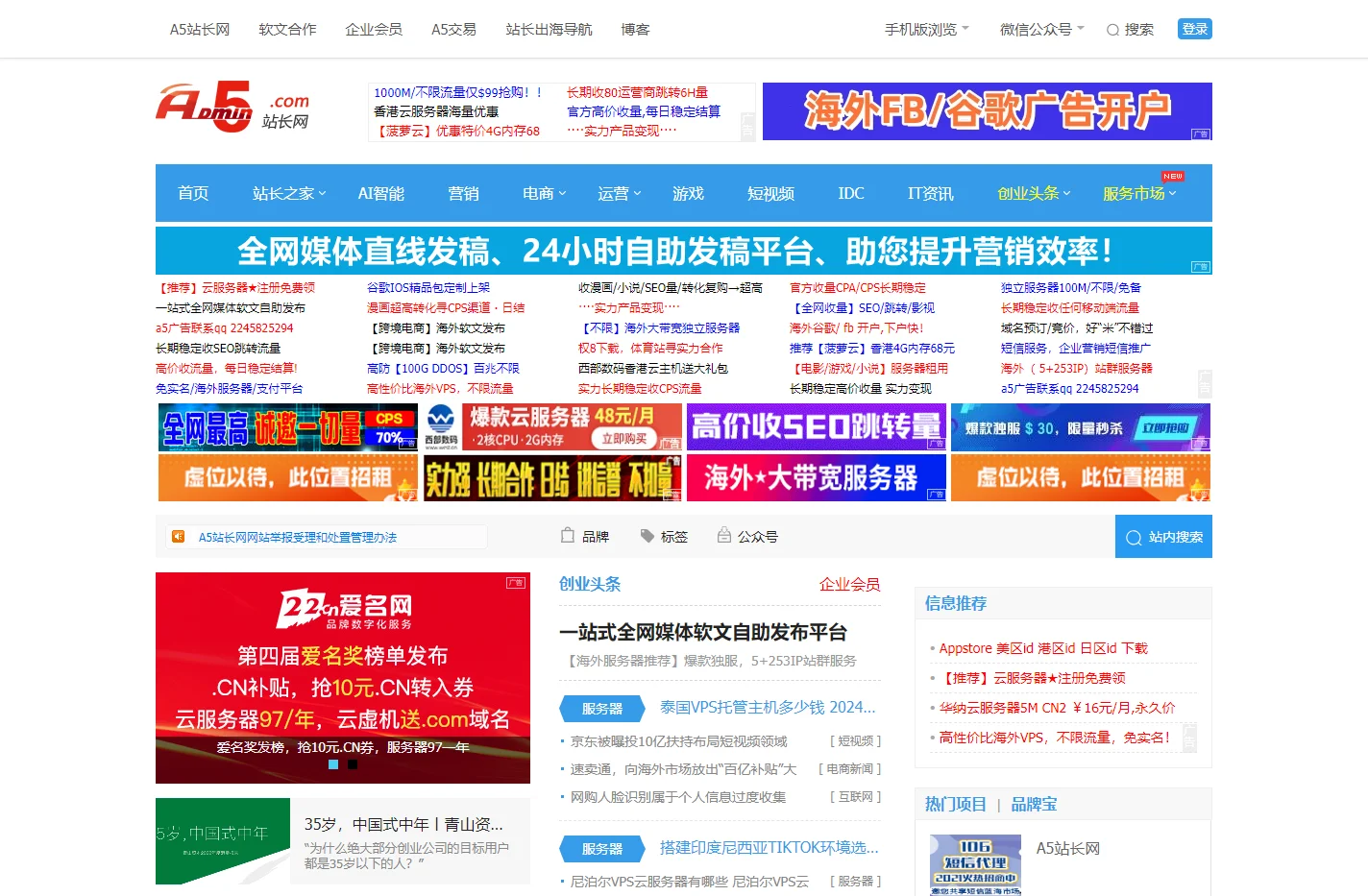Expand the 电商 nav menu
The image size is (1368, 896).
(545, 193)
